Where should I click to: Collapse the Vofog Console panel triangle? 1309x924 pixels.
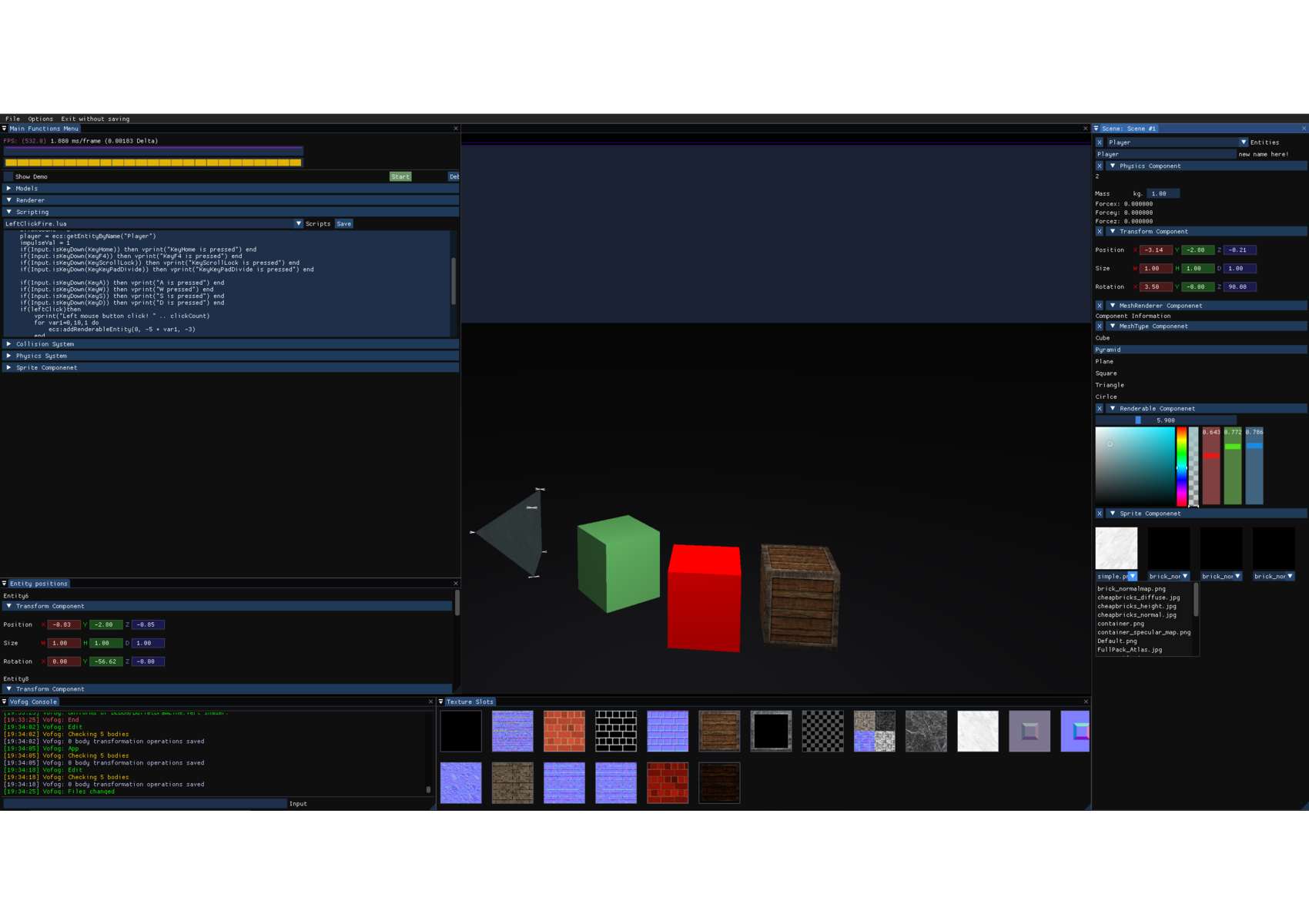click(x=5, y=702)
